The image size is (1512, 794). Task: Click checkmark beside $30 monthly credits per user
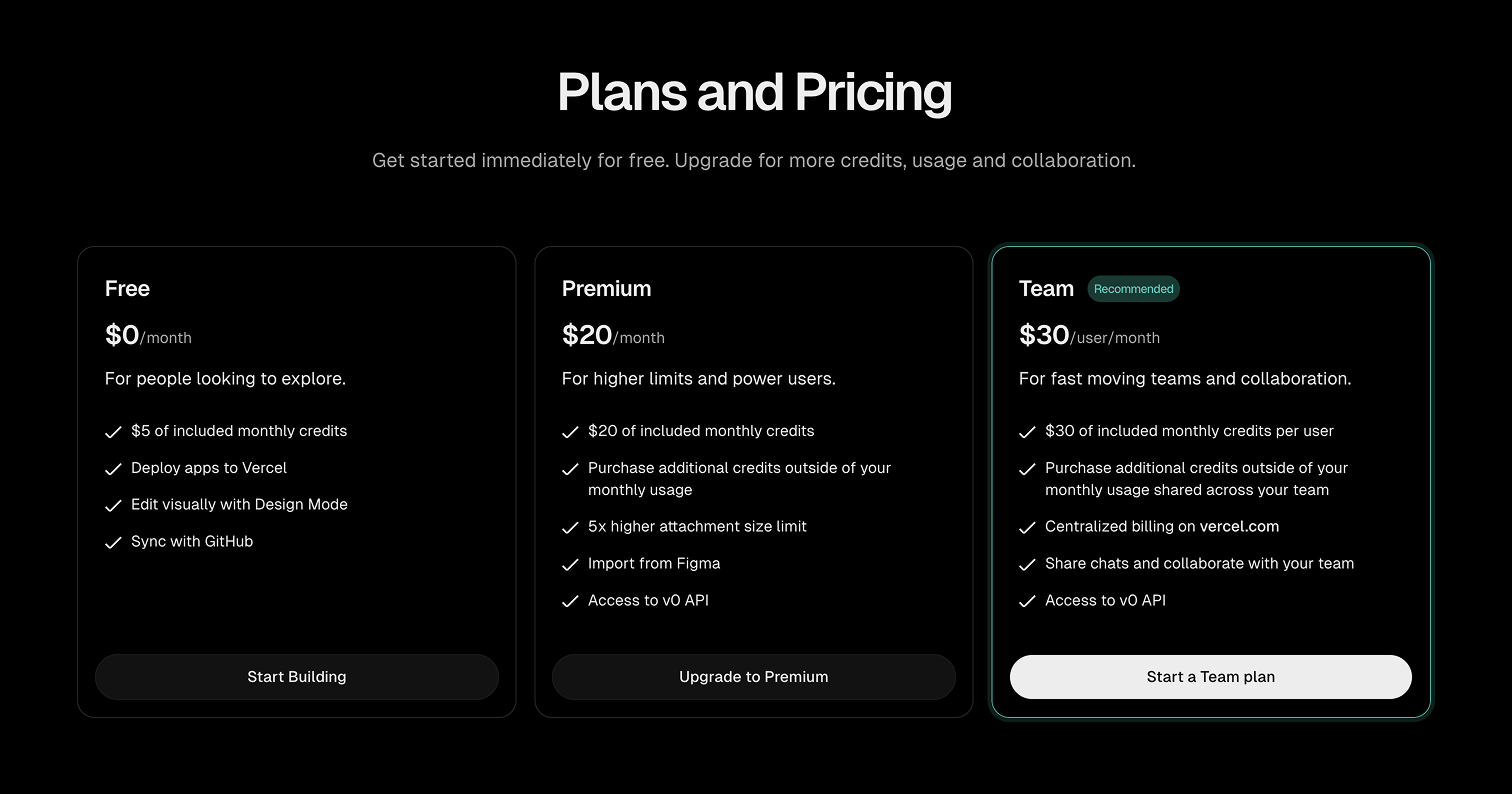[x=1027, y=432]
